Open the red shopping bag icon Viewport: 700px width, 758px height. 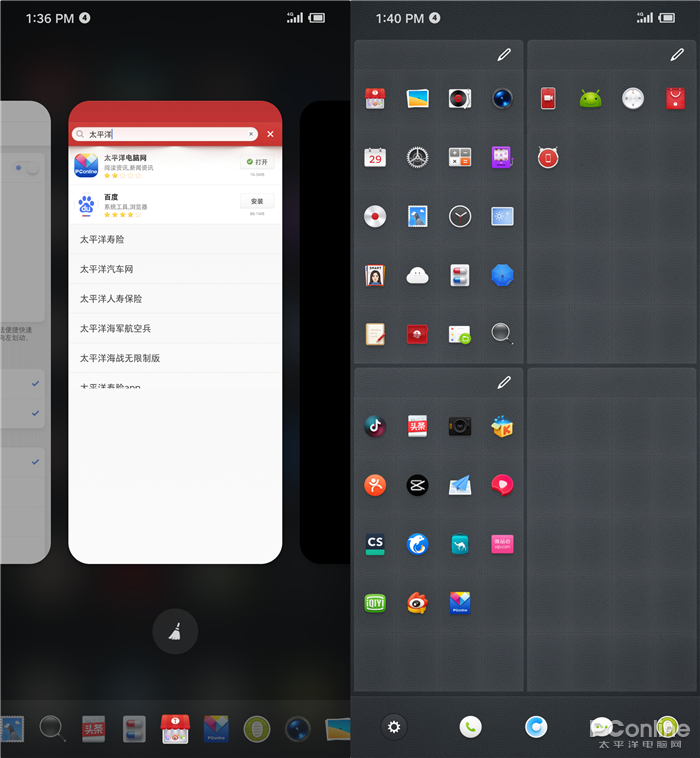[x=675, y=99]
